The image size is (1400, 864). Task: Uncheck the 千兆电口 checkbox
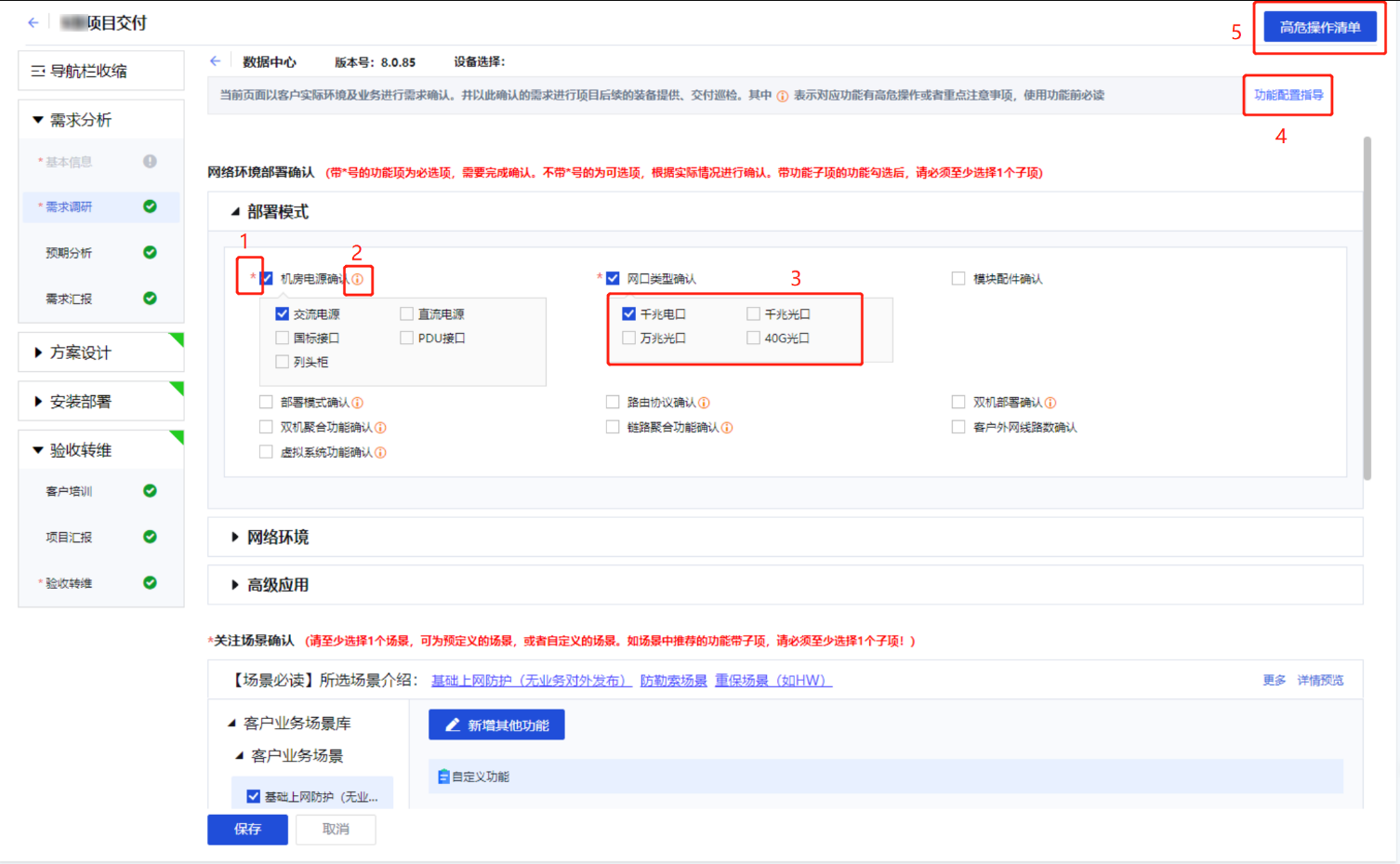coord(629,314)
